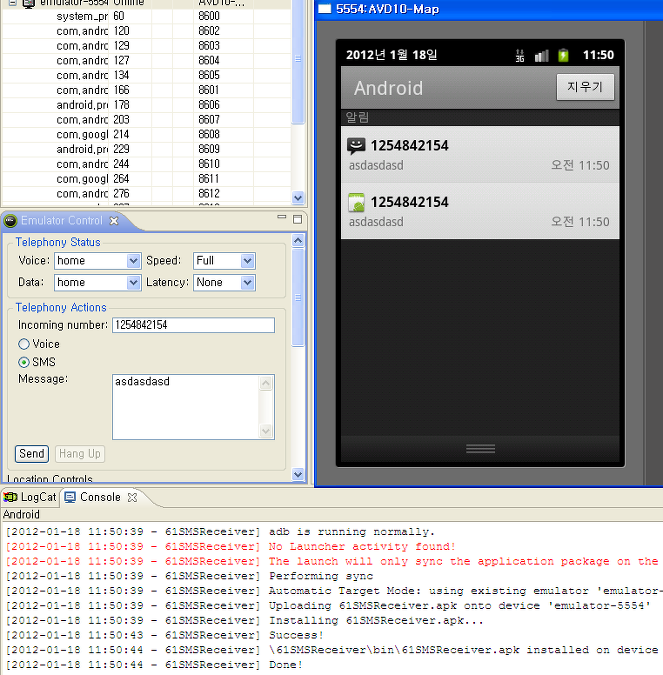Select process row with port 8603
The height and width of the screenshot is (675, 663).
pyautogui.click(x=146, y=46)
